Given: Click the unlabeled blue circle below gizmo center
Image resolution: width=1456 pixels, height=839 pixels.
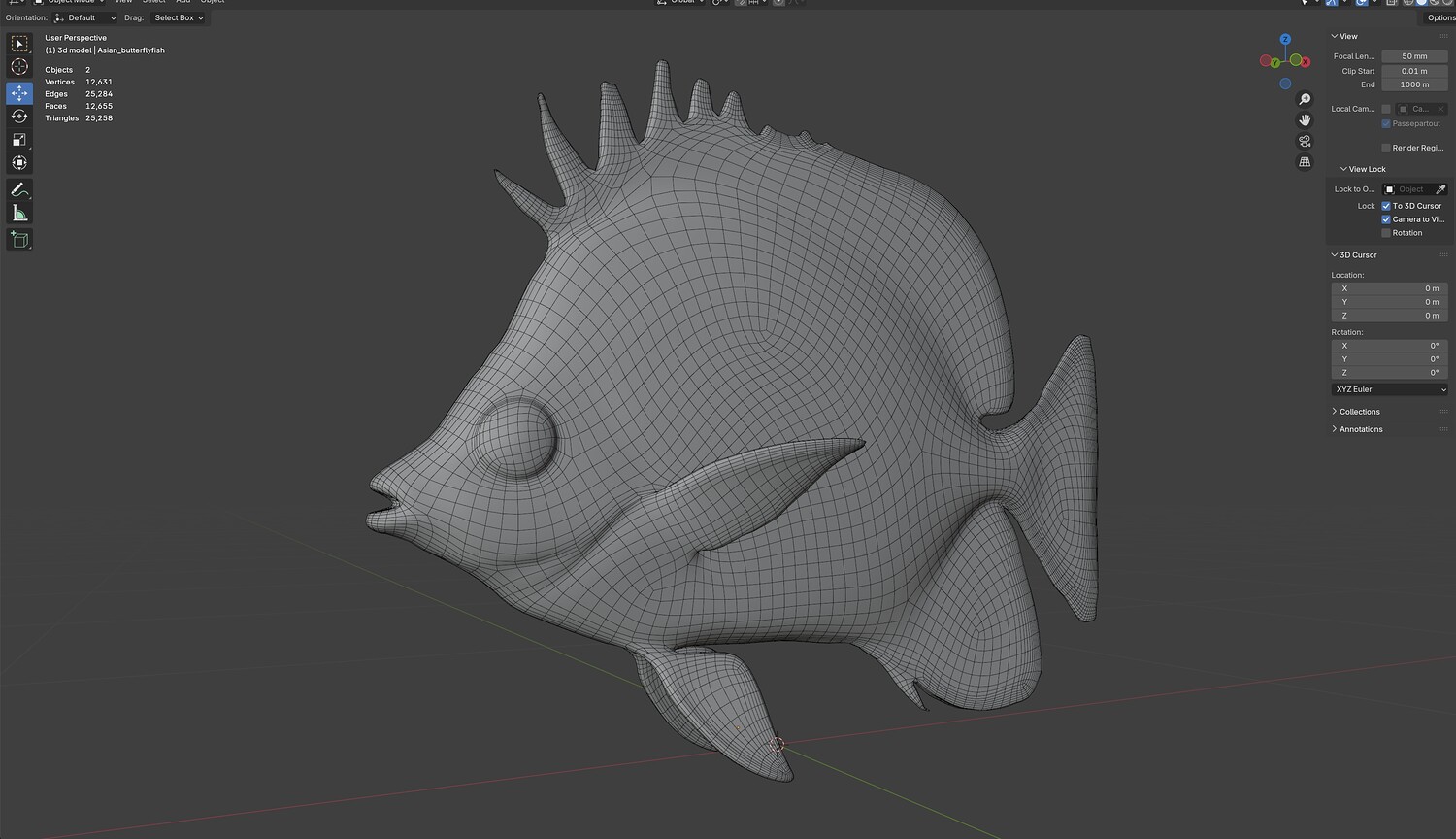Looking at the screenshot, I should [1285, 84].
